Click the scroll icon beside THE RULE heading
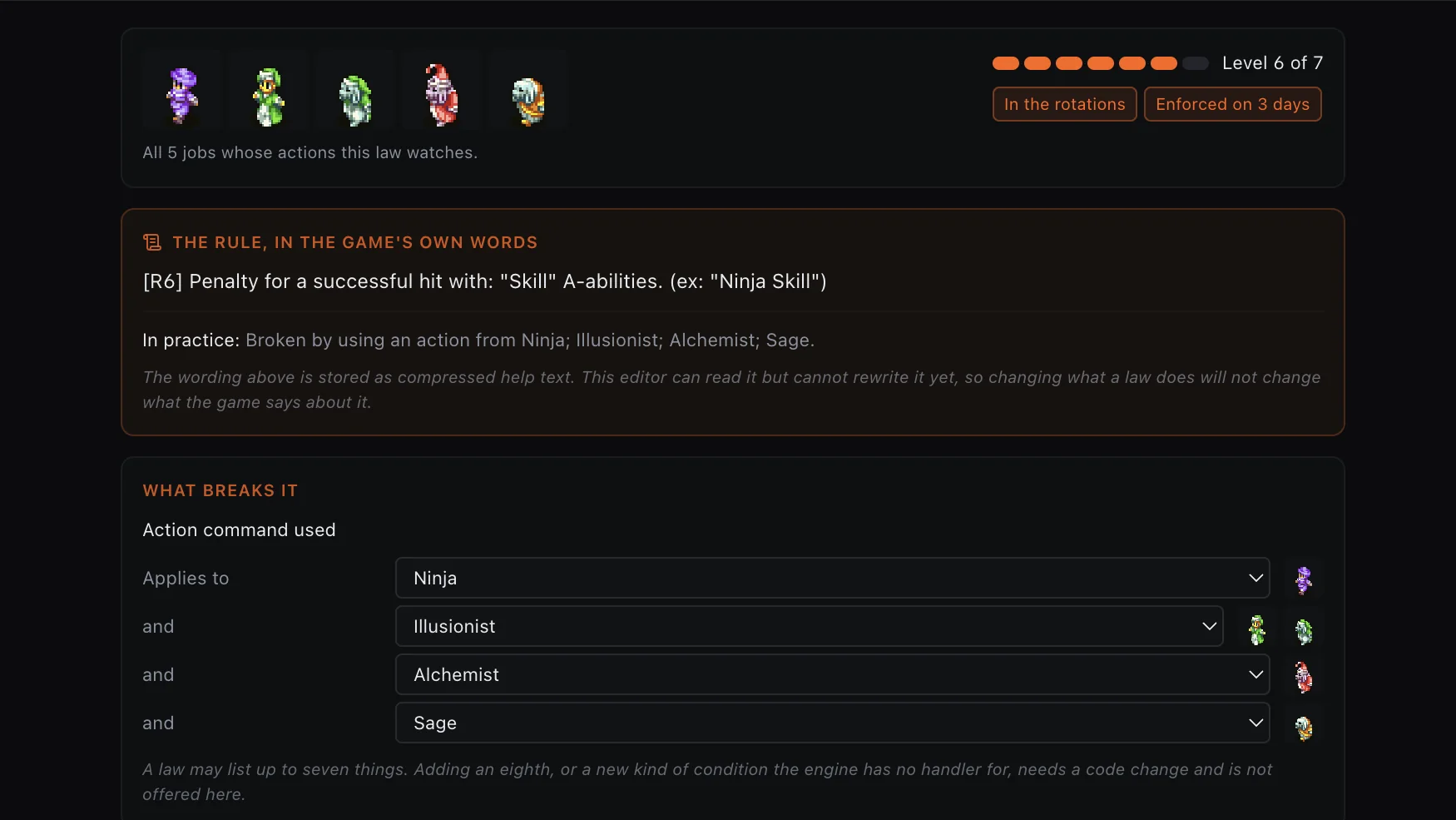The height and width of the screenshot is (820, 1456). pos(152,242)
